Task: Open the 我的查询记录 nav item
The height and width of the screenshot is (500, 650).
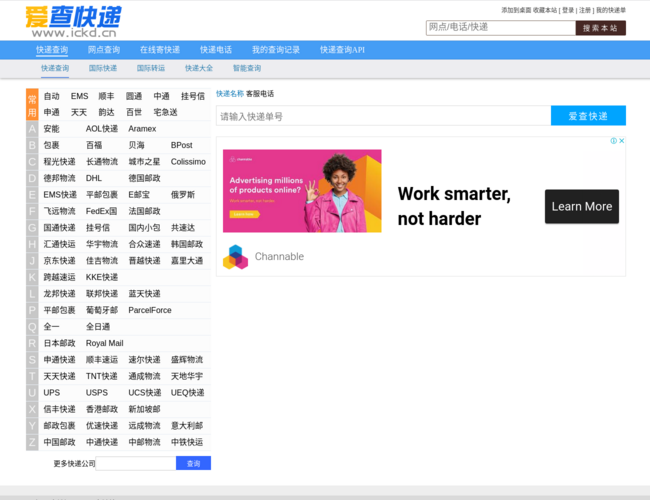Action: [x=276, y=50]
